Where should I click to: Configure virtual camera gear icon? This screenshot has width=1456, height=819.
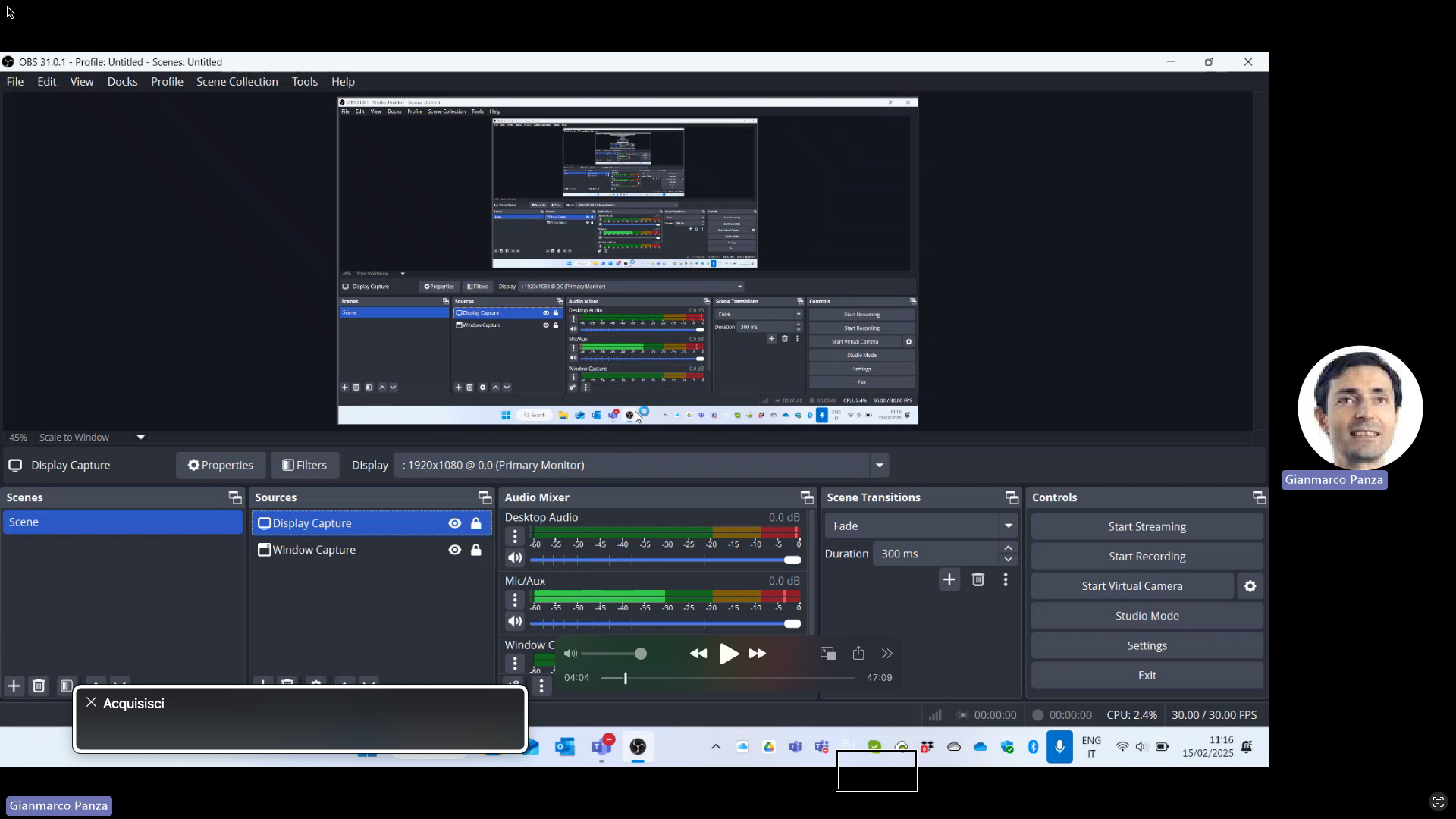point(1250,586)
